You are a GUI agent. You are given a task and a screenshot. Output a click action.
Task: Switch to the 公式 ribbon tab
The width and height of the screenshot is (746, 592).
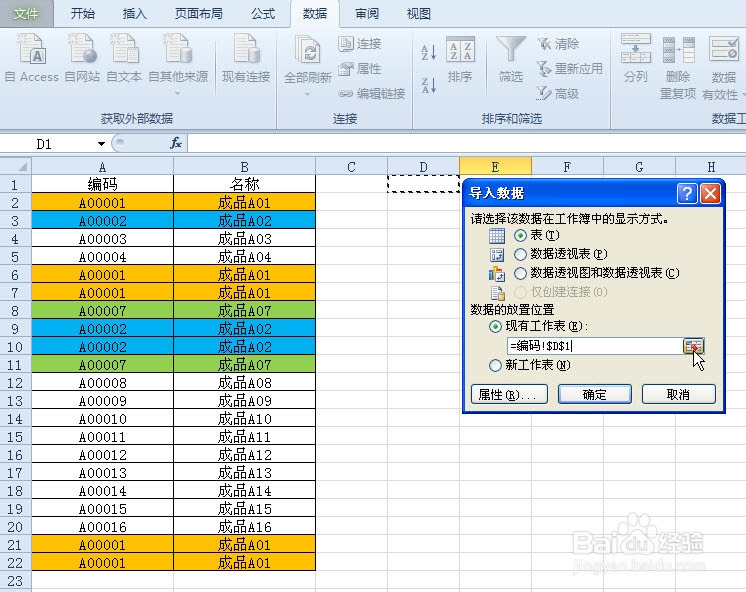263,13
